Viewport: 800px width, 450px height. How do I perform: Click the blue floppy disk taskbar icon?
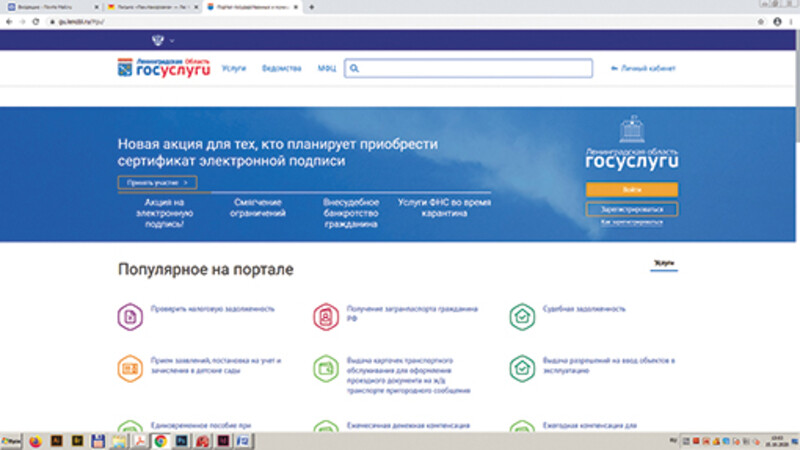98,441
